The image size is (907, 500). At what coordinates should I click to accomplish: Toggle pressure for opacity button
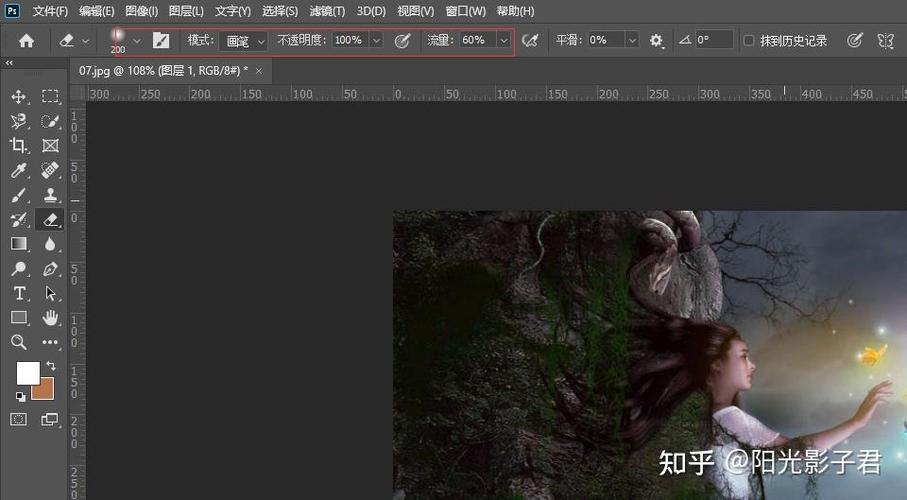point(402,41)
